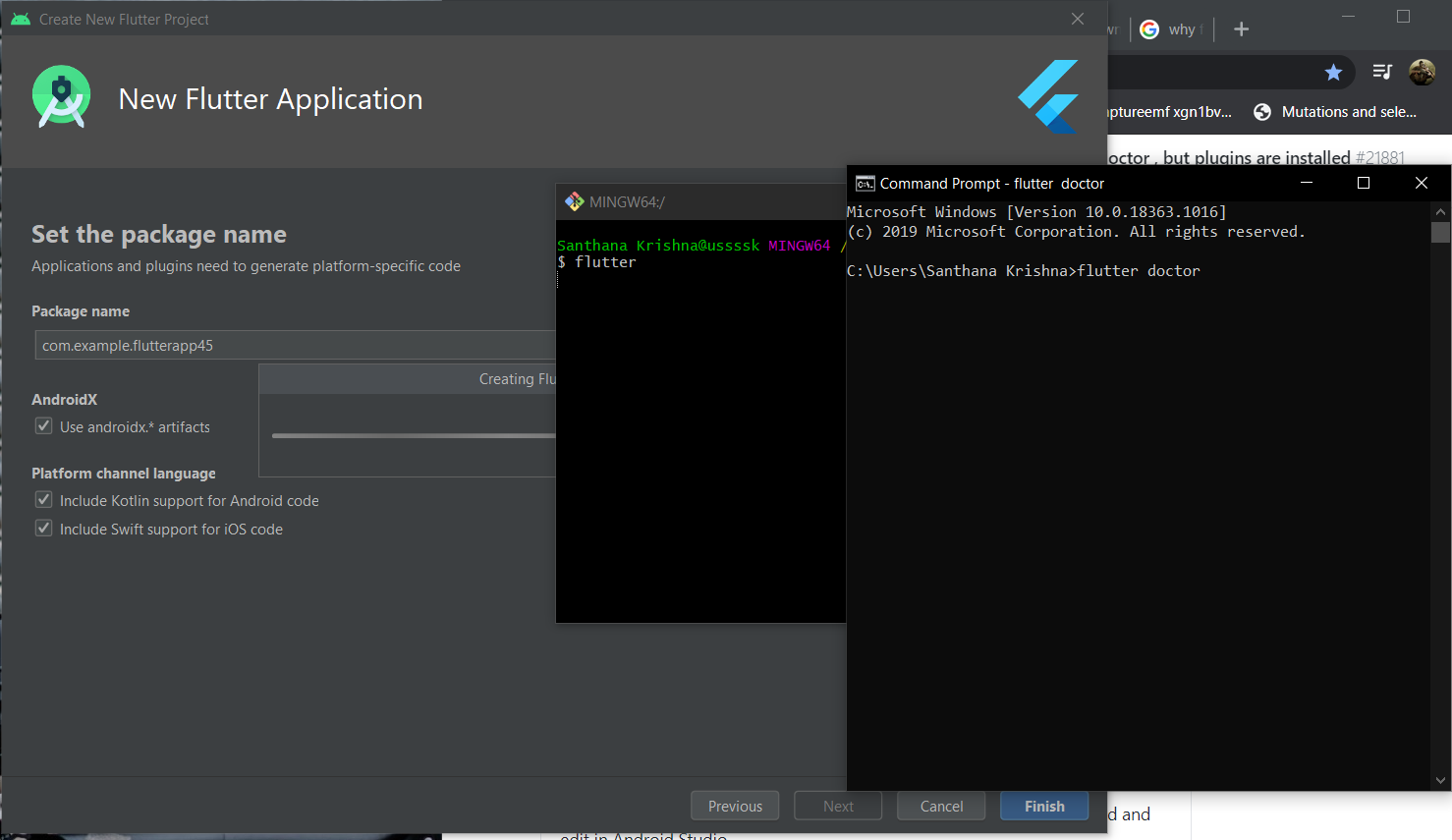Image resolution: width=1452 pixels, height=840 pixels.
Task: Uncheck 'Use androidx.* artifacts'
Action: (43, 425)
